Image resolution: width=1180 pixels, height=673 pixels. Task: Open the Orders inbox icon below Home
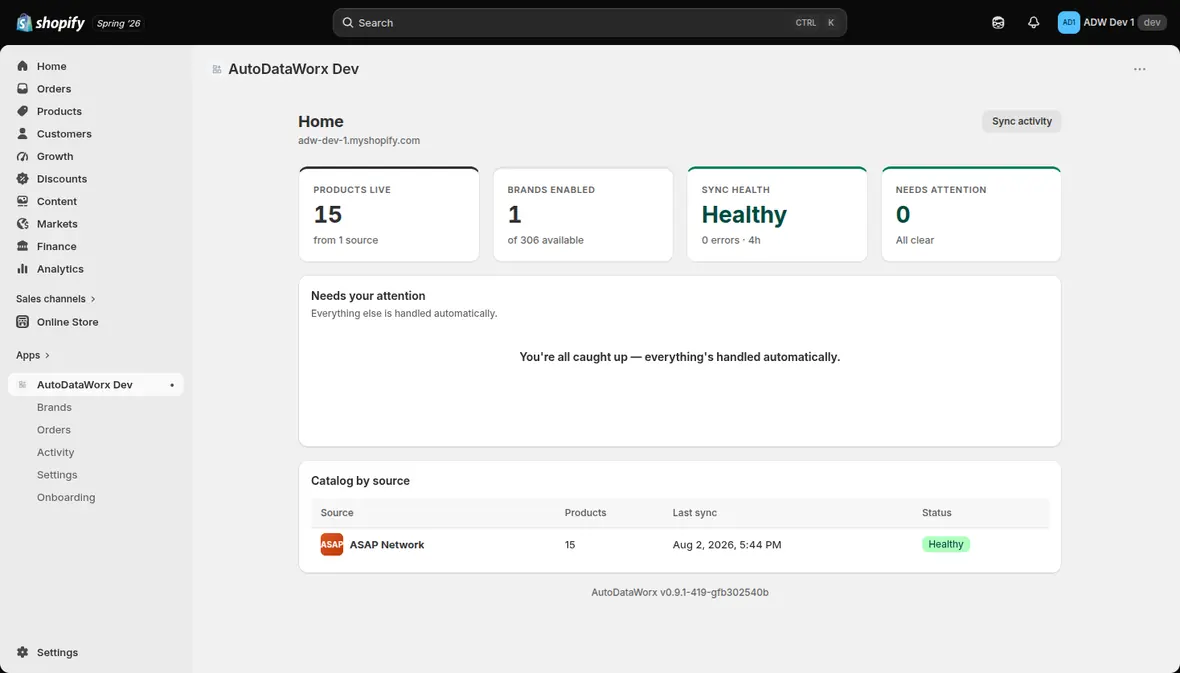click(x=23, y=89)
